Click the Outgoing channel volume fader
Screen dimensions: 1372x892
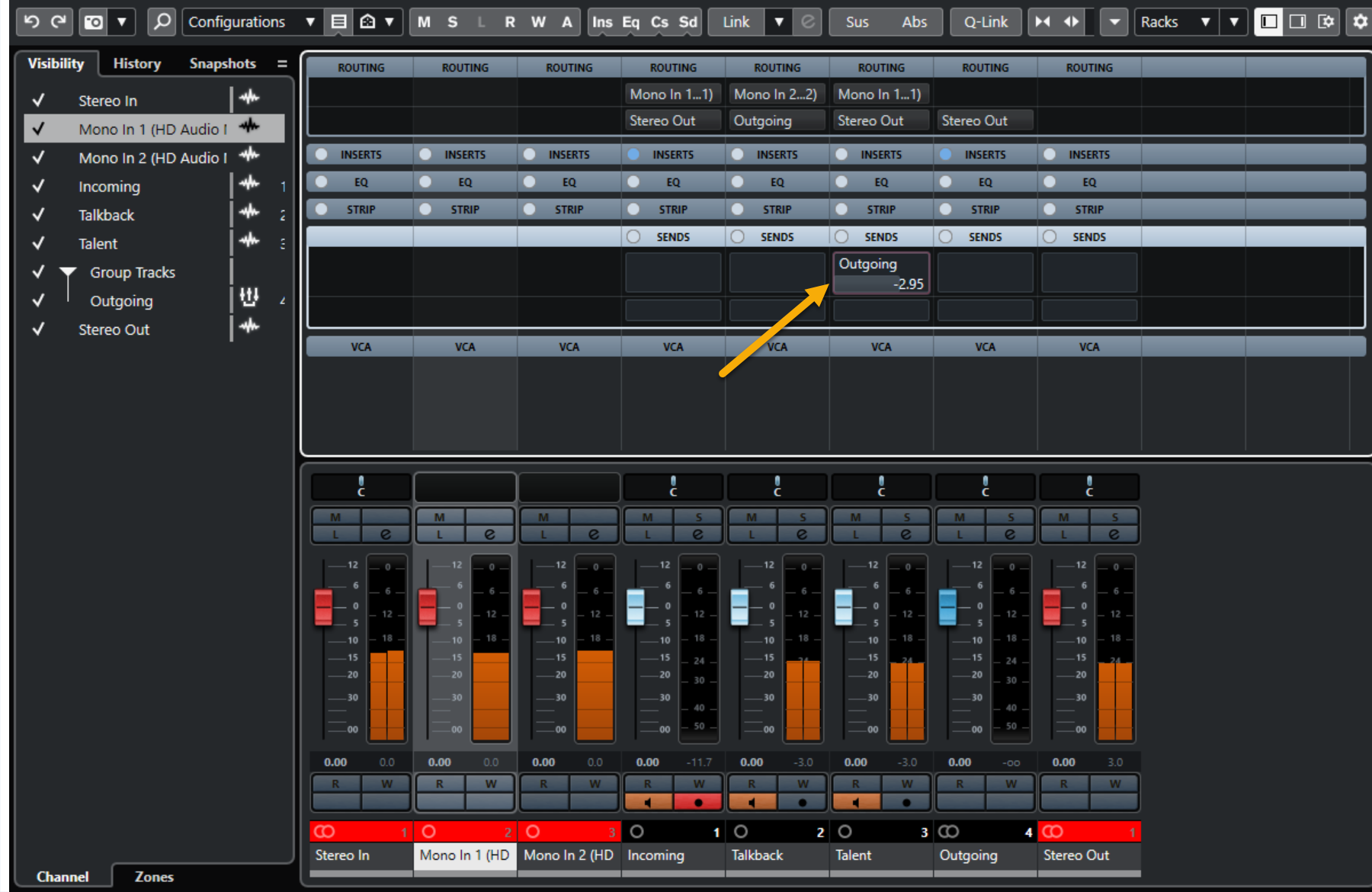coord(947,607)
